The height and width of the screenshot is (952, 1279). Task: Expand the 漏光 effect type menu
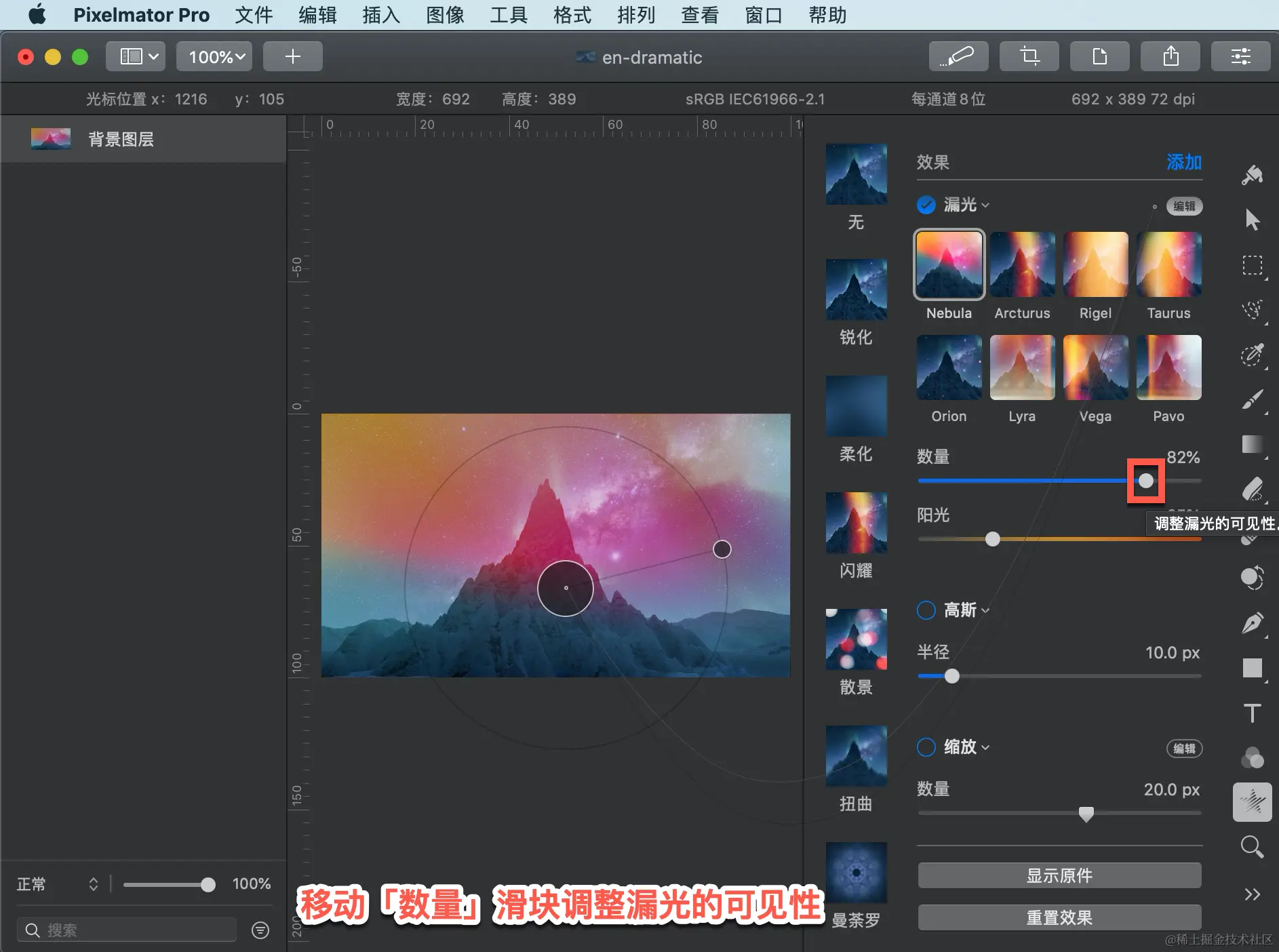tap(967, 205)
